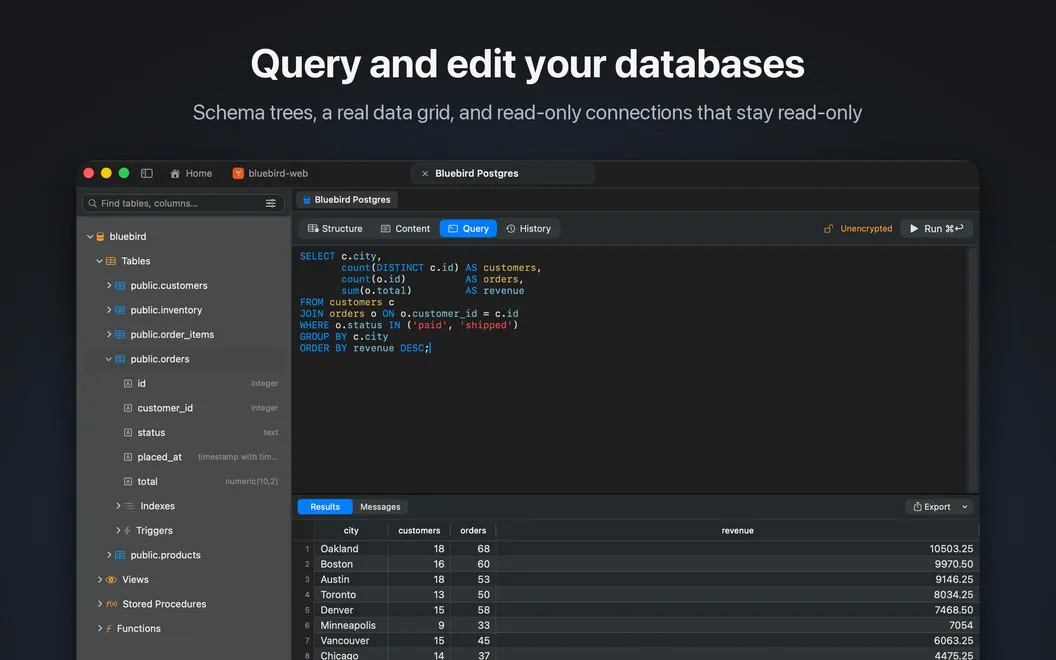Expand the Indexes node
Screen dimensions: 1056x660
tap(118, 506)
